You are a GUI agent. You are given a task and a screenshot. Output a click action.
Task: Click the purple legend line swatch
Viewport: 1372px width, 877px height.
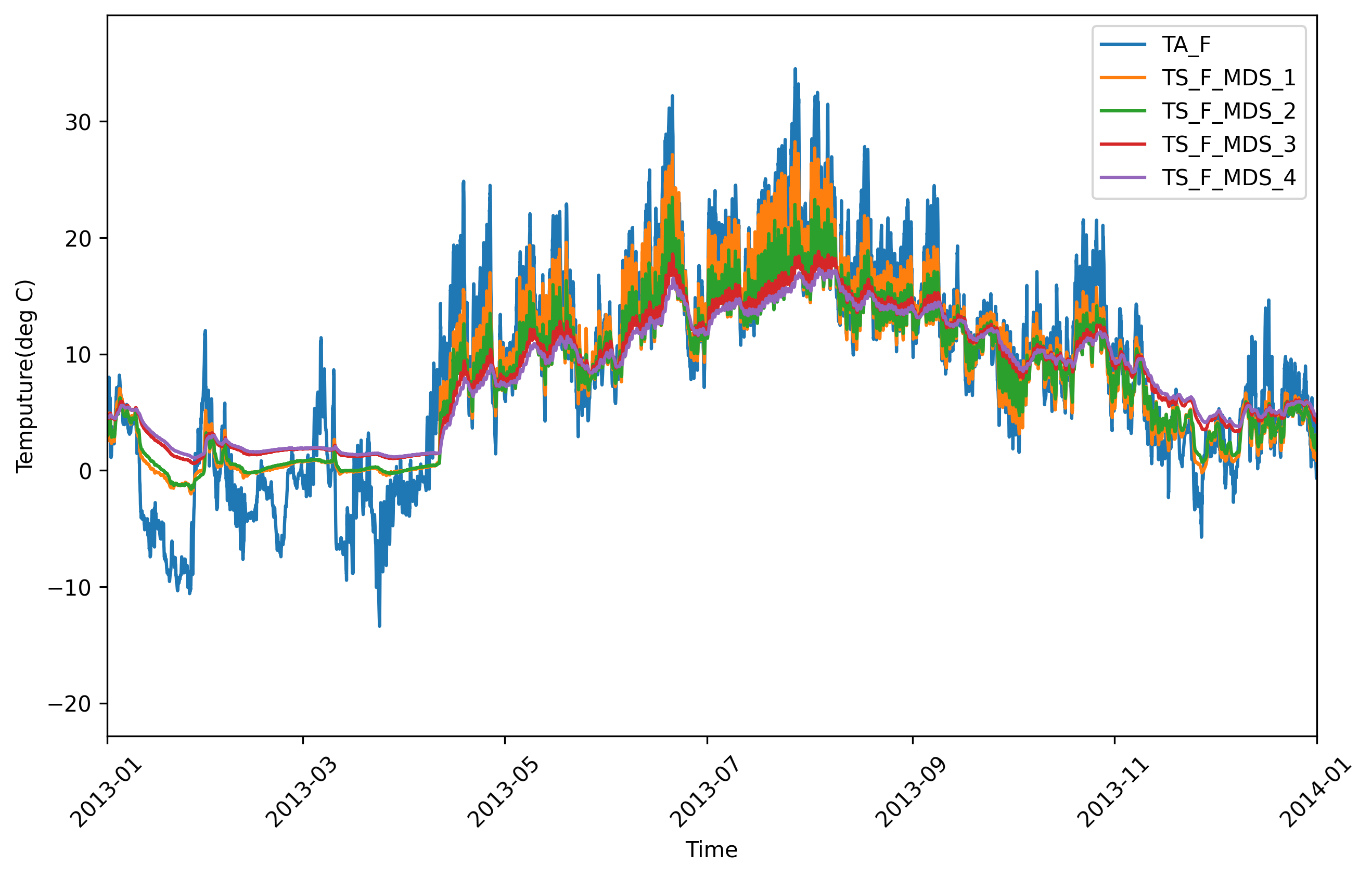point(1122,178)
